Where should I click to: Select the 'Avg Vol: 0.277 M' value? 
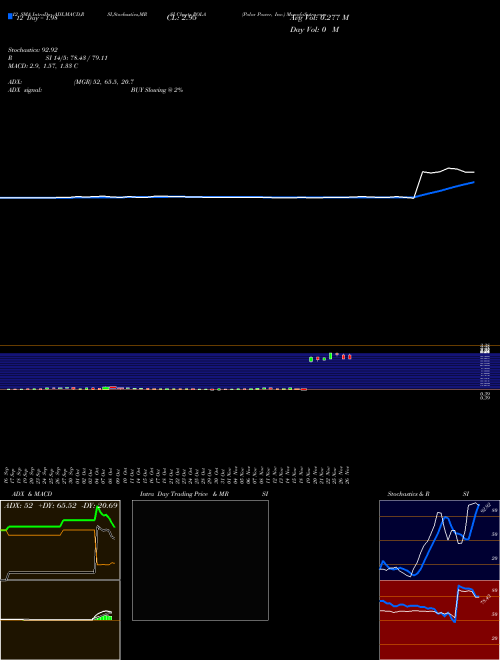[319, 17]
